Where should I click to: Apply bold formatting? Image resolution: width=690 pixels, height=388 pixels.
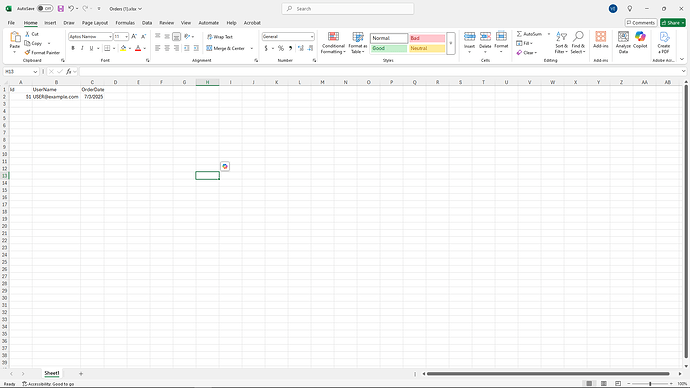pyautogui.click(x=73, y=48)
